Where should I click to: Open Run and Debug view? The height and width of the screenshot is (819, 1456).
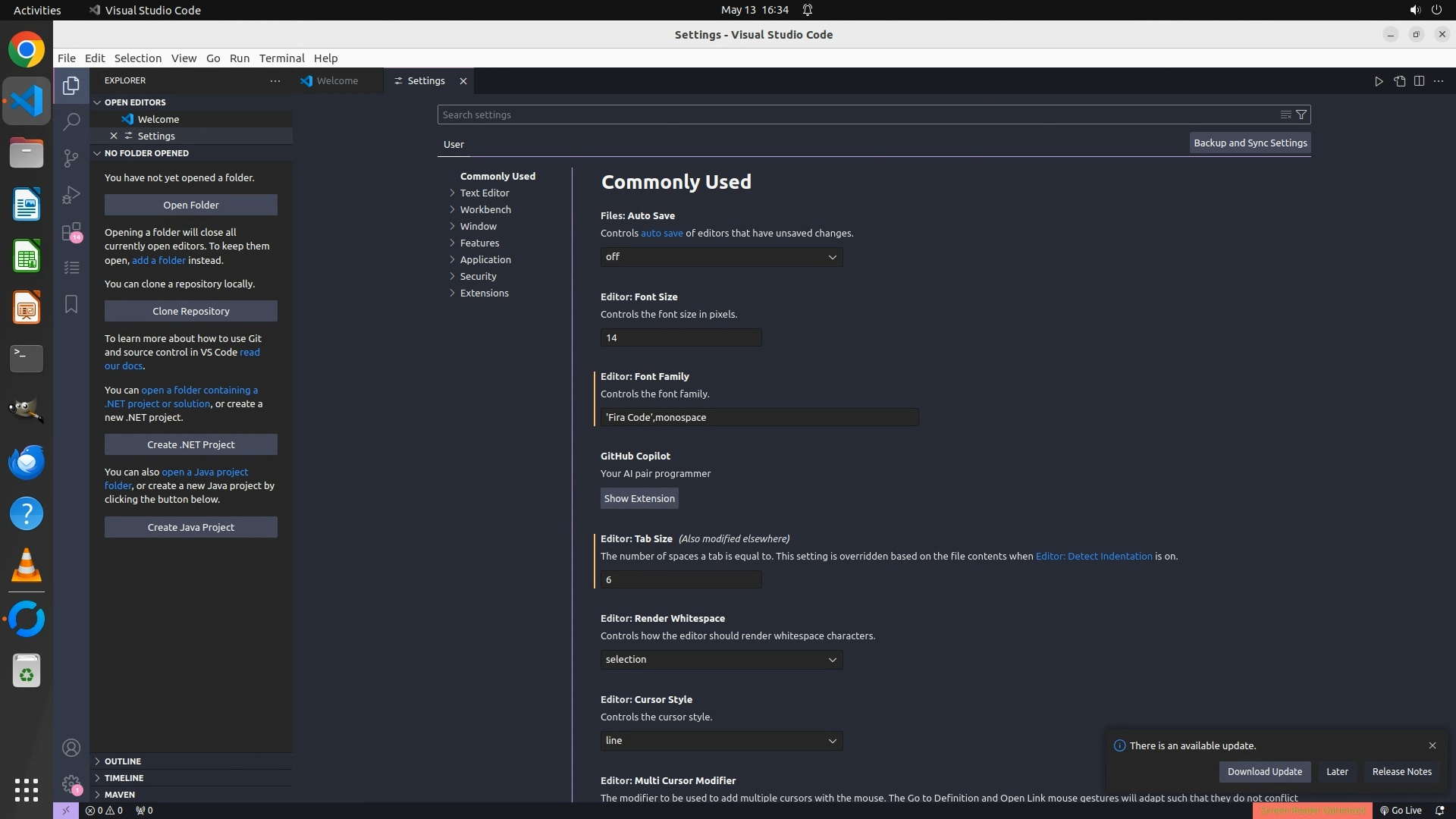pos(71,195)
